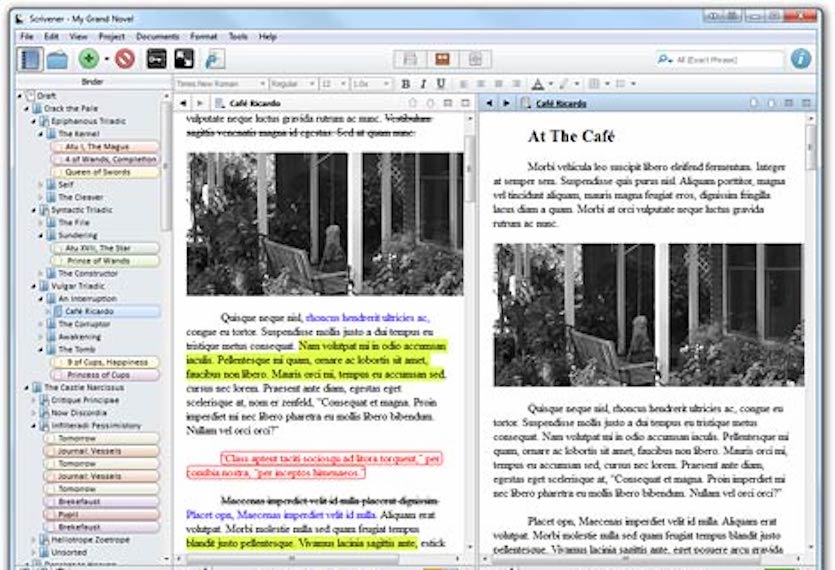This screenshot has width=835, height=570.
Task: Expand The Cleaver item
Action: 40,198
